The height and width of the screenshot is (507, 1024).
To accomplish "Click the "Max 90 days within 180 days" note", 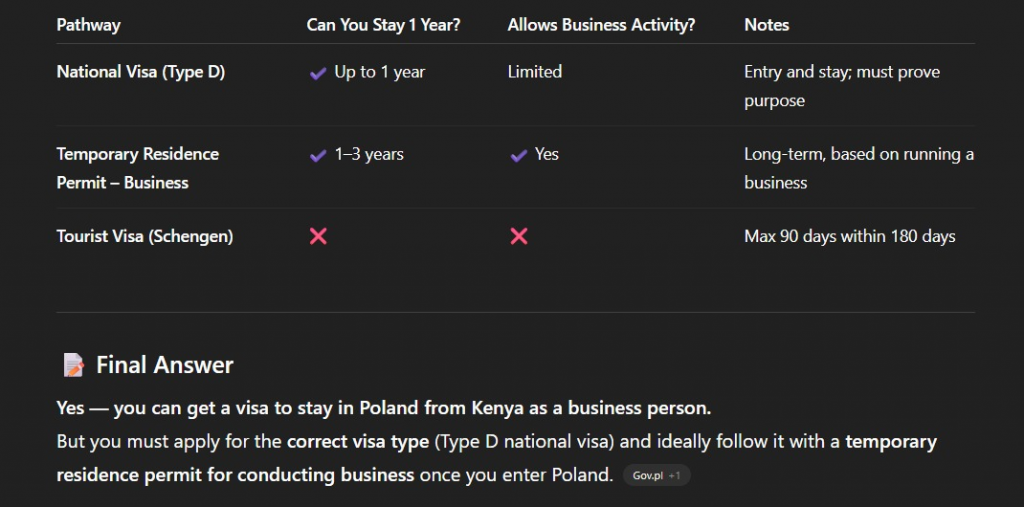I will (849, 237).
